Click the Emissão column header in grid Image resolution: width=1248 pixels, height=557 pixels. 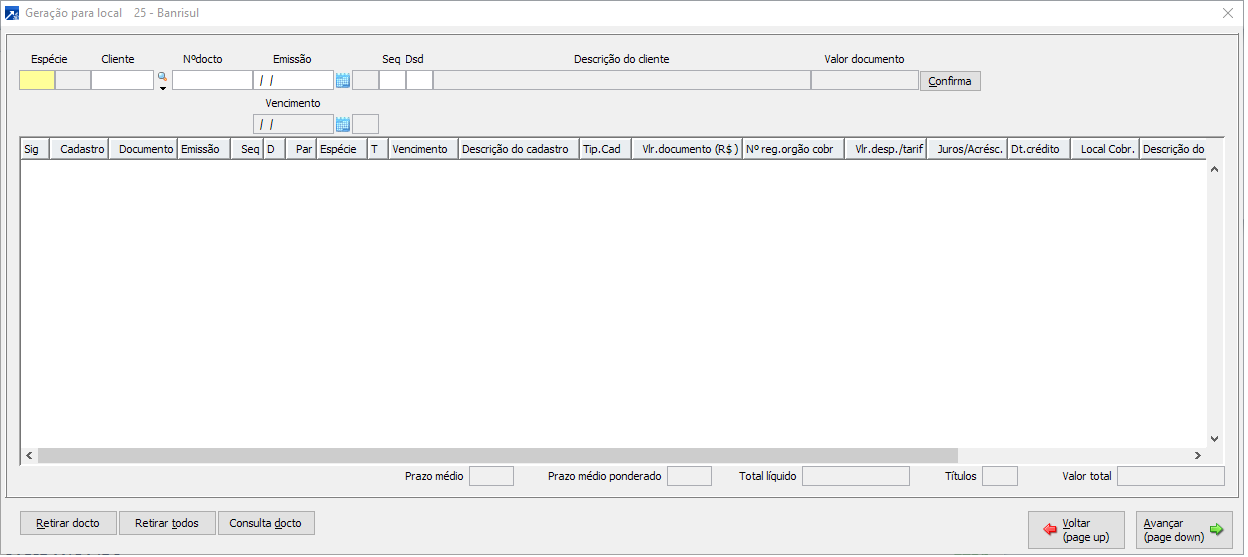(203, 149)
